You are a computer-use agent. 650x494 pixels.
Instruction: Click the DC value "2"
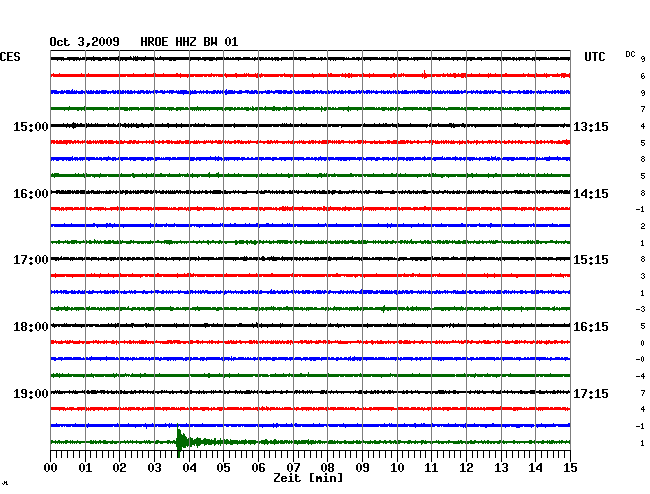pos(643,226)
